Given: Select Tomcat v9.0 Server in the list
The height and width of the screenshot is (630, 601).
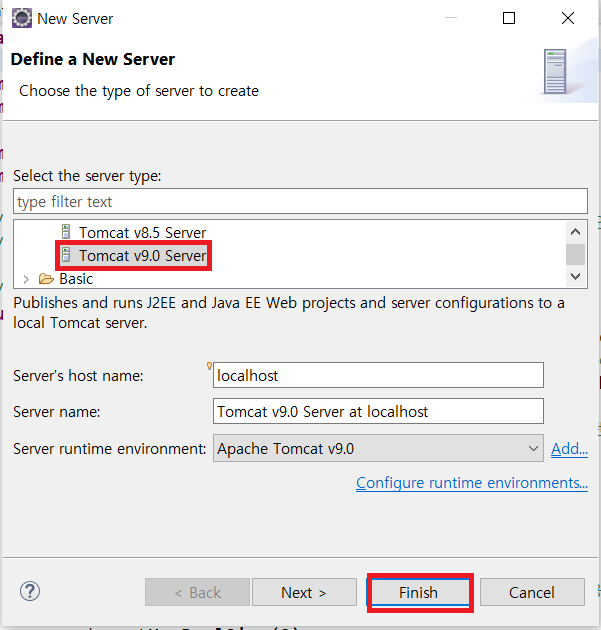Looking at the screenshot, I should click(x=143, y=256).
